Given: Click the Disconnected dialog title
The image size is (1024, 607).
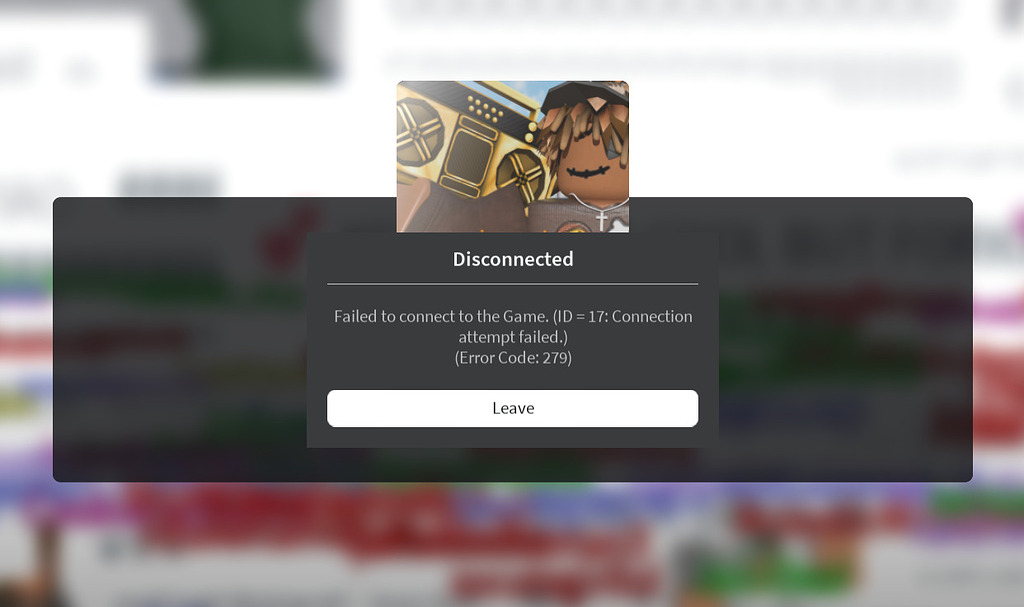Looking at the screenshot, I should (x=513, y=259).
